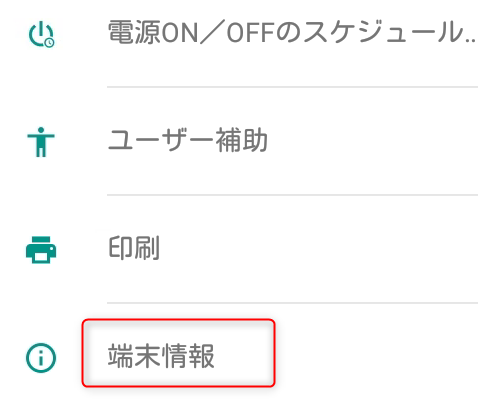Image resolution: width=478 pixels, height=404 pixels.
Task: Click the small clock badge on power icon
Action: [50, 43]
